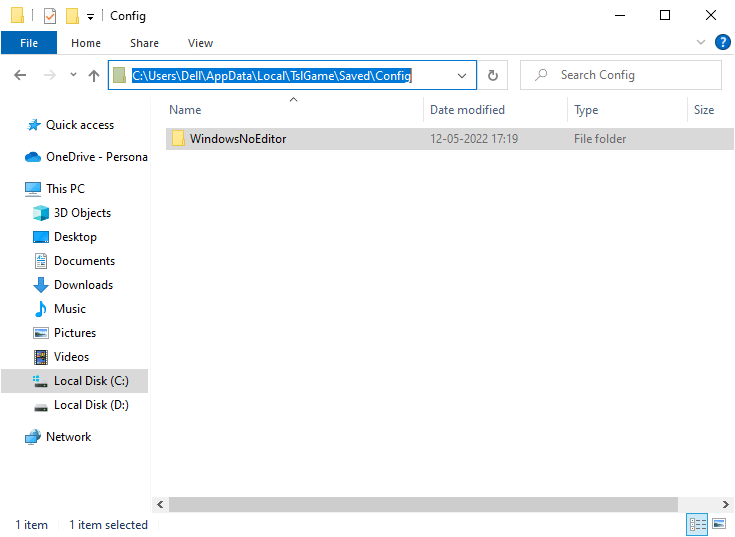The height and width of the screenshot is (537, 735).
Task: Click the Search Config box
Action: [x=621, y=75]
